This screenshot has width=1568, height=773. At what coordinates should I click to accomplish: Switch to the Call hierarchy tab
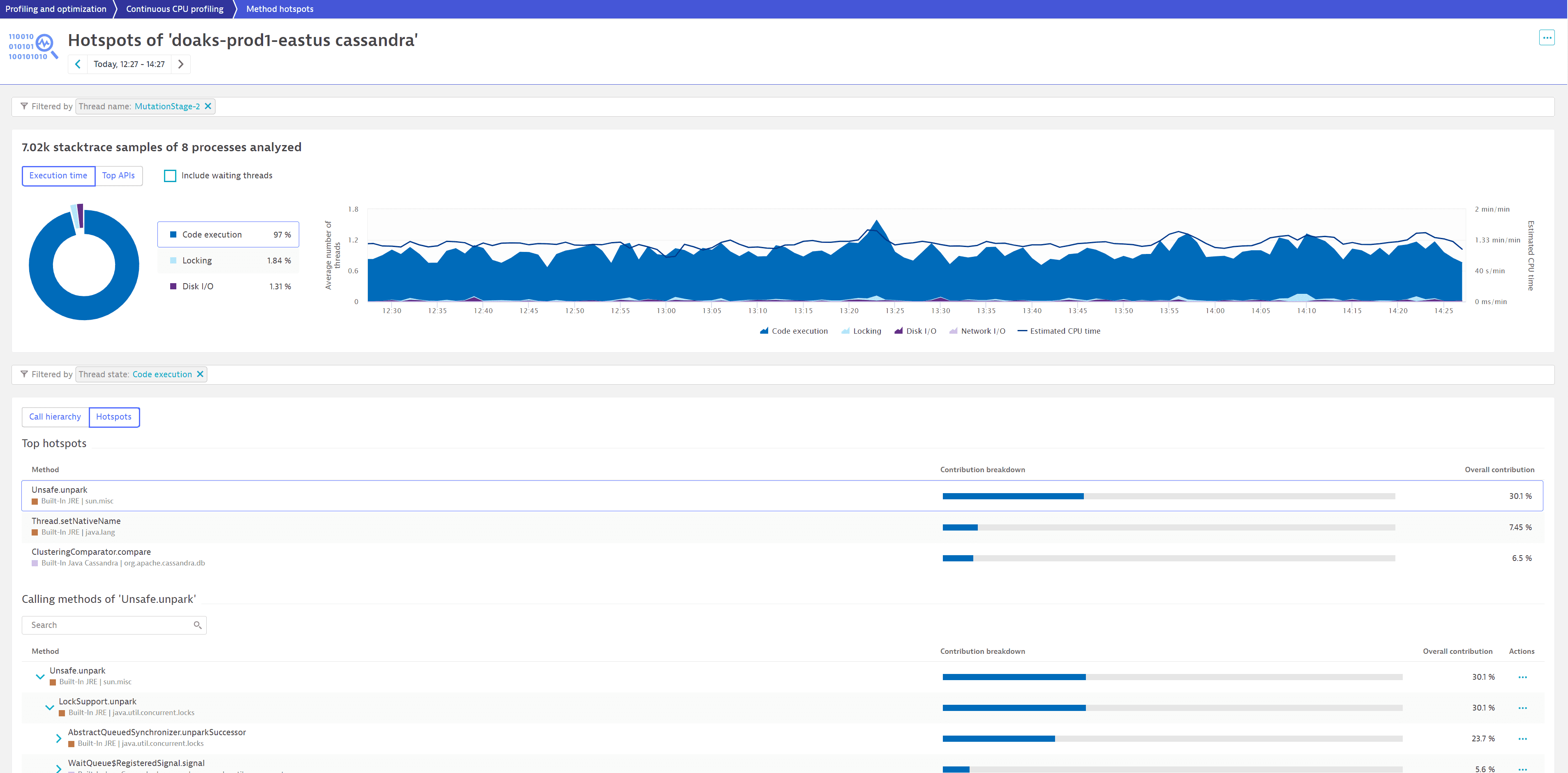tap(55, 417)
